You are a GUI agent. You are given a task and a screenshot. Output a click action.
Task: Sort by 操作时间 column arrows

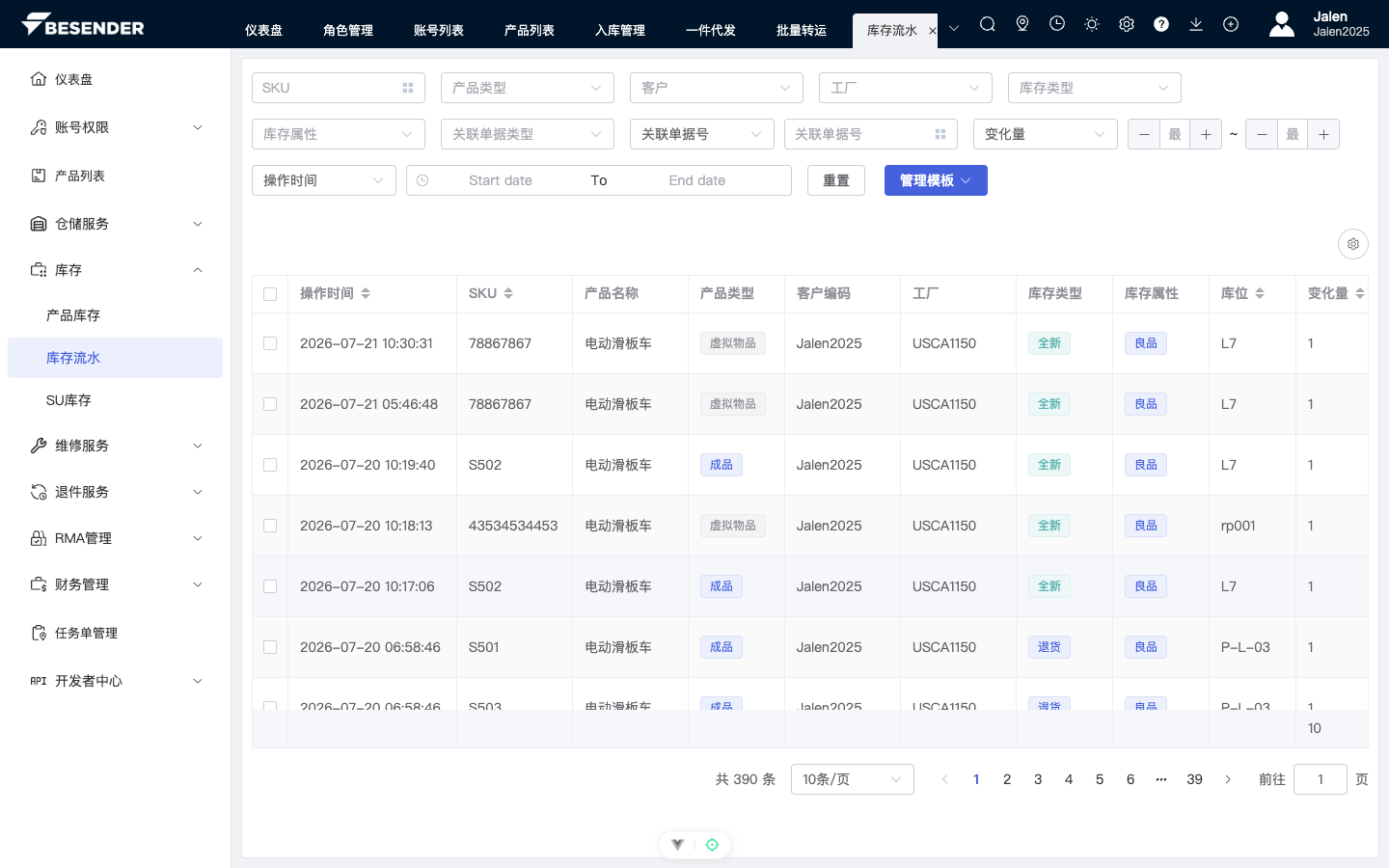tap(366, 293)
